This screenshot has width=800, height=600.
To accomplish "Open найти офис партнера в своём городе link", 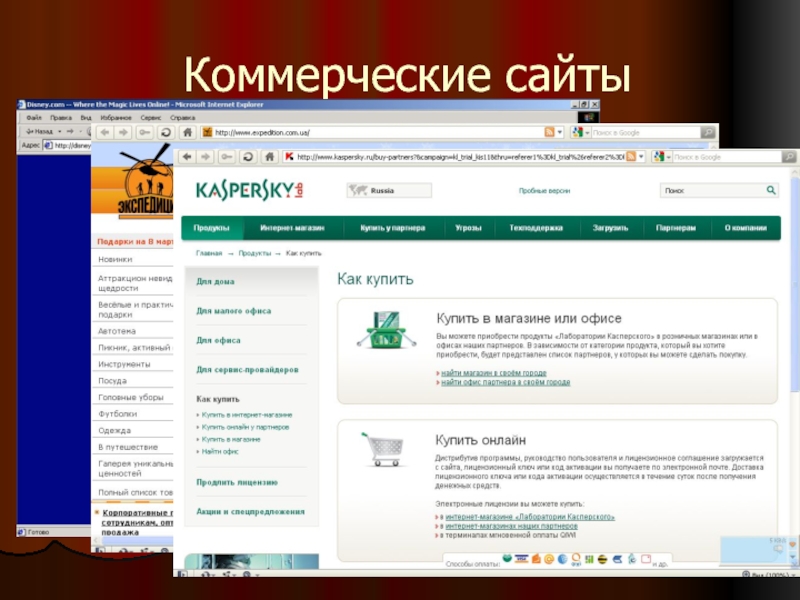I will 506,382.
